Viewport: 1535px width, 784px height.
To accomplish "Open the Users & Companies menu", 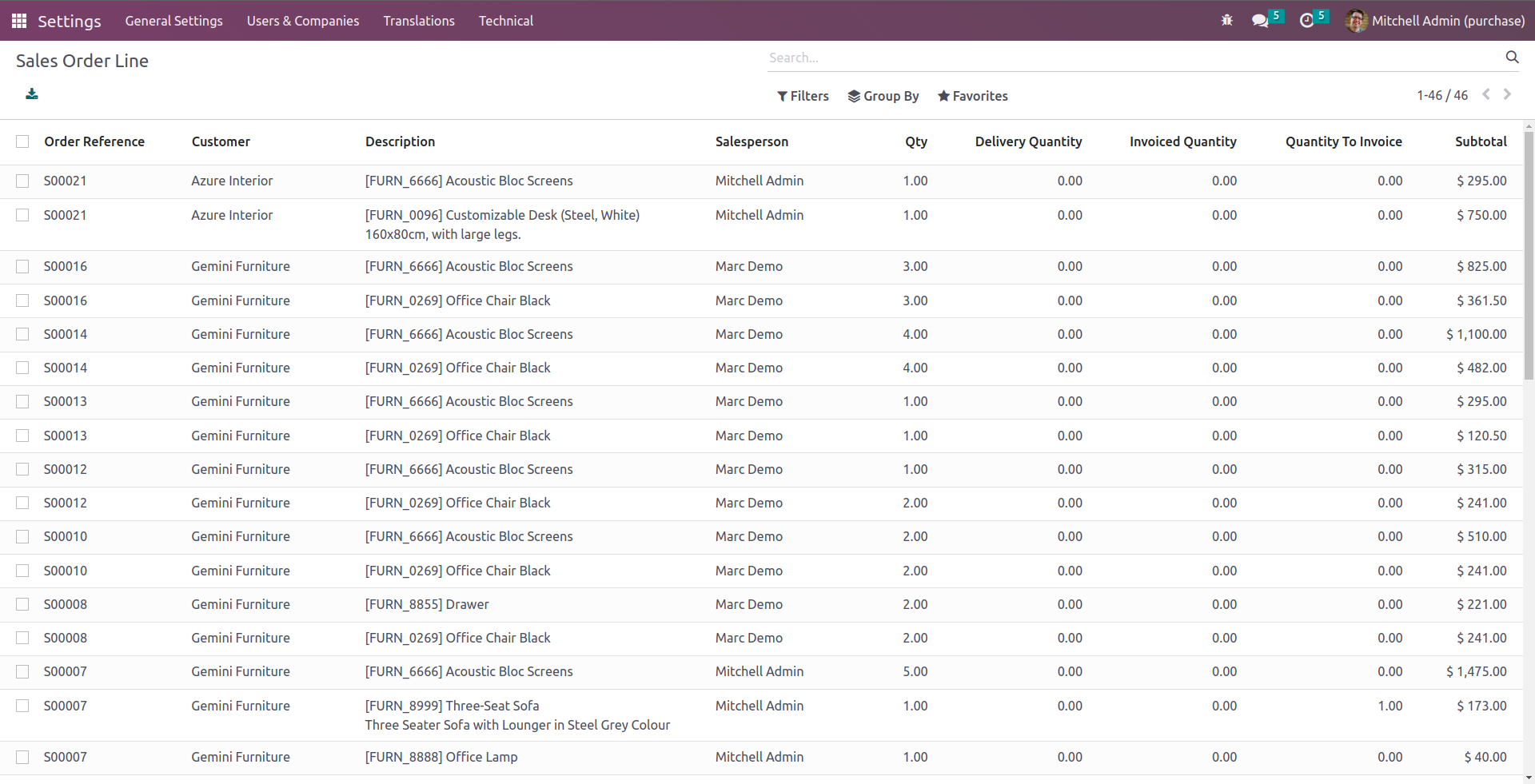I will click(x=302, y=21).
